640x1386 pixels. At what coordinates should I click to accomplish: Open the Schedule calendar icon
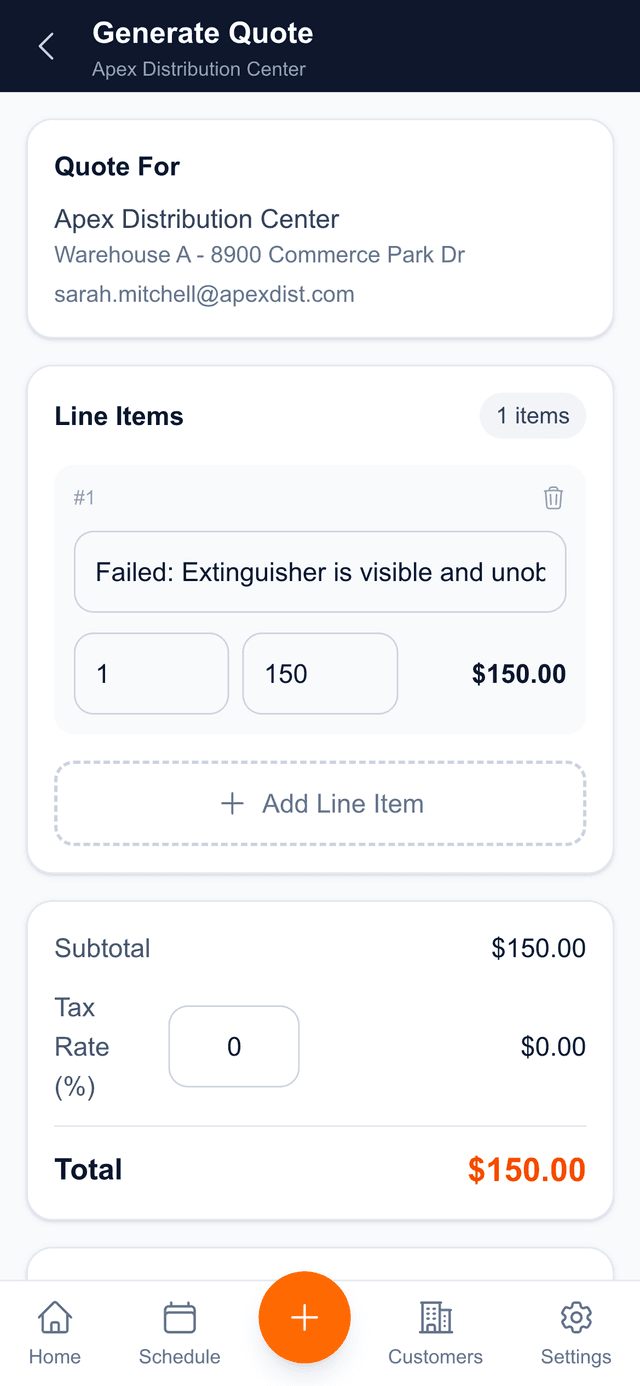click(179, 1318)
